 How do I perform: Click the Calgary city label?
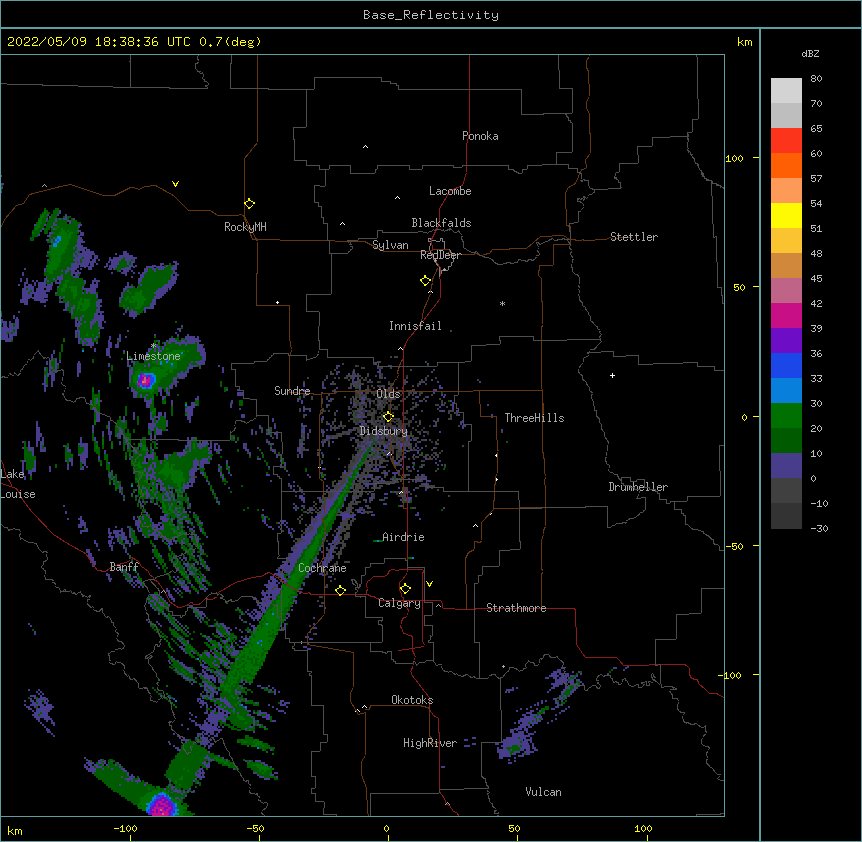399,603
